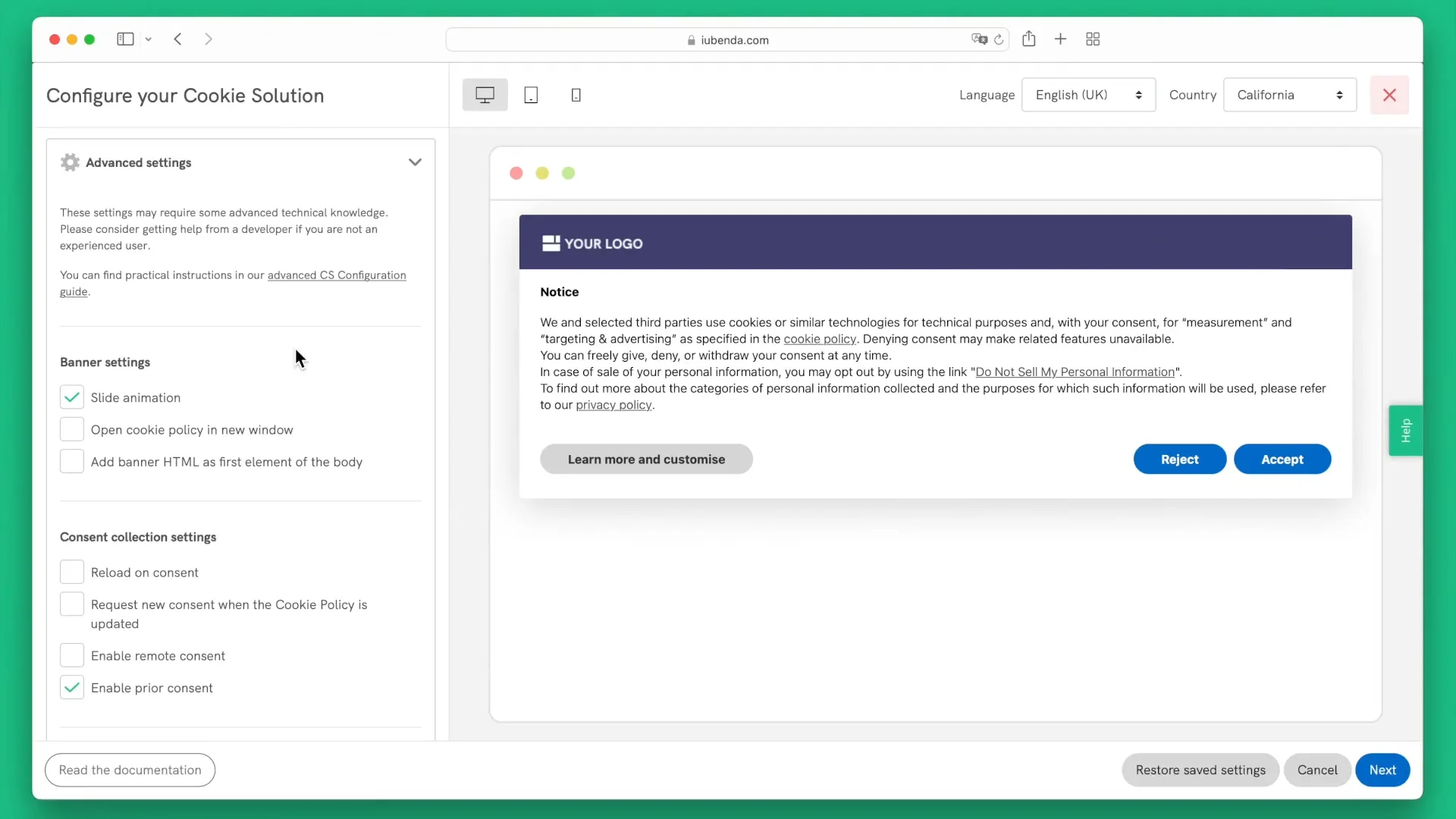
Task: Switch to tablet view icon
Action: [530, 94]
